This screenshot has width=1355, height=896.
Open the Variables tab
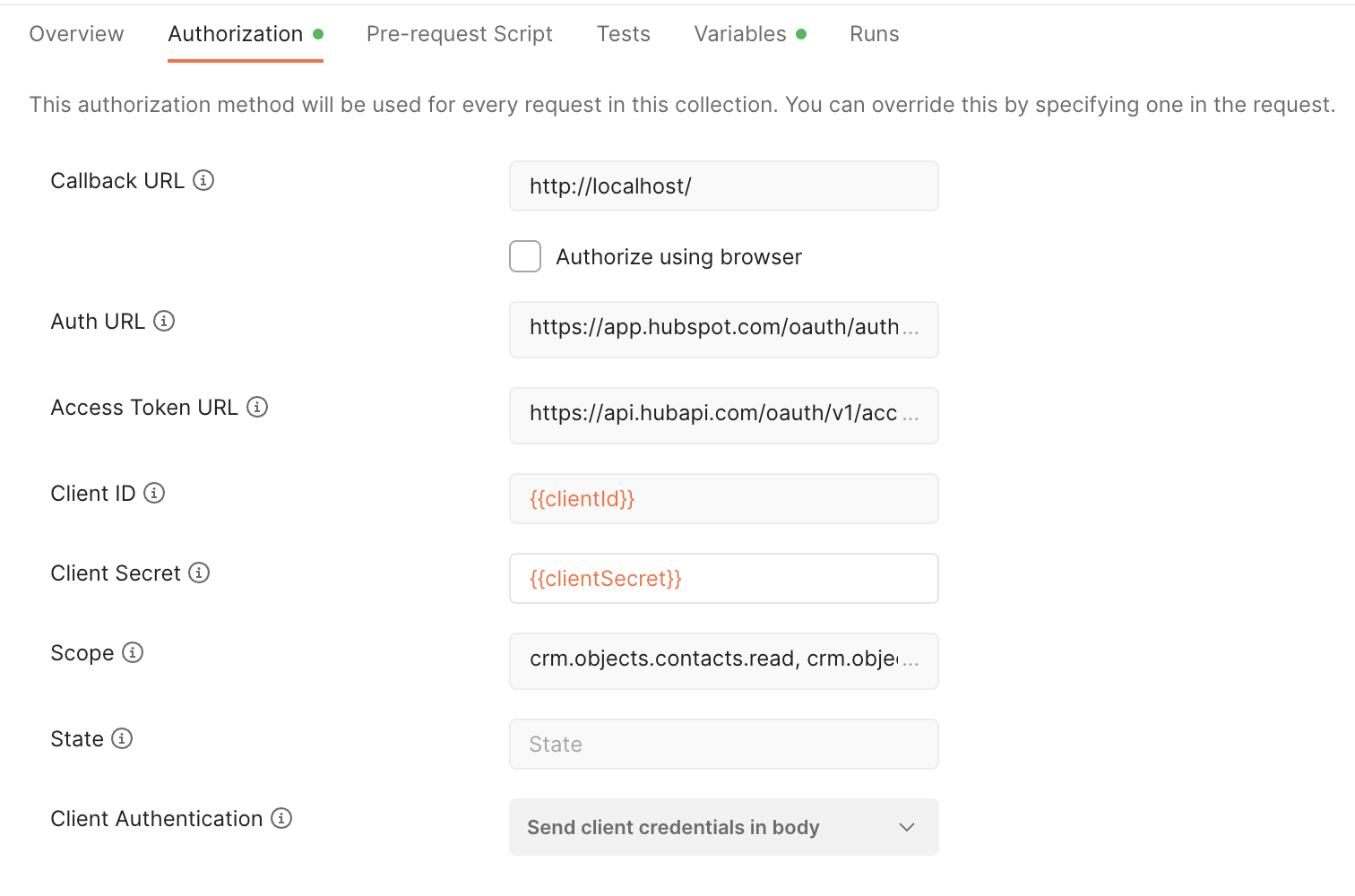(x=740, y=34)
